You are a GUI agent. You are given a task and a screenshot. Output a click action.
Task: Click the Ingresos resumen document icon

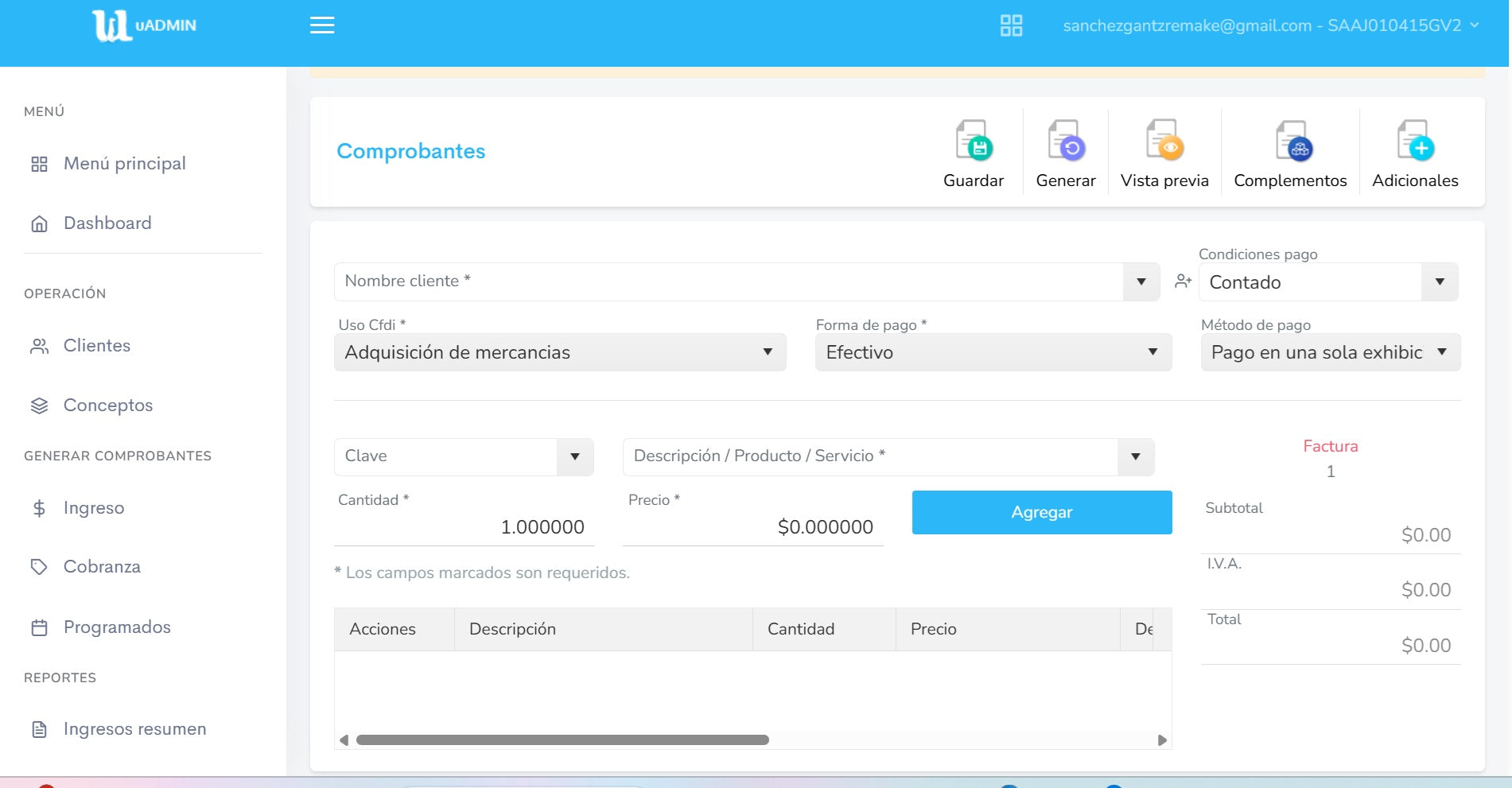[39, 729]
